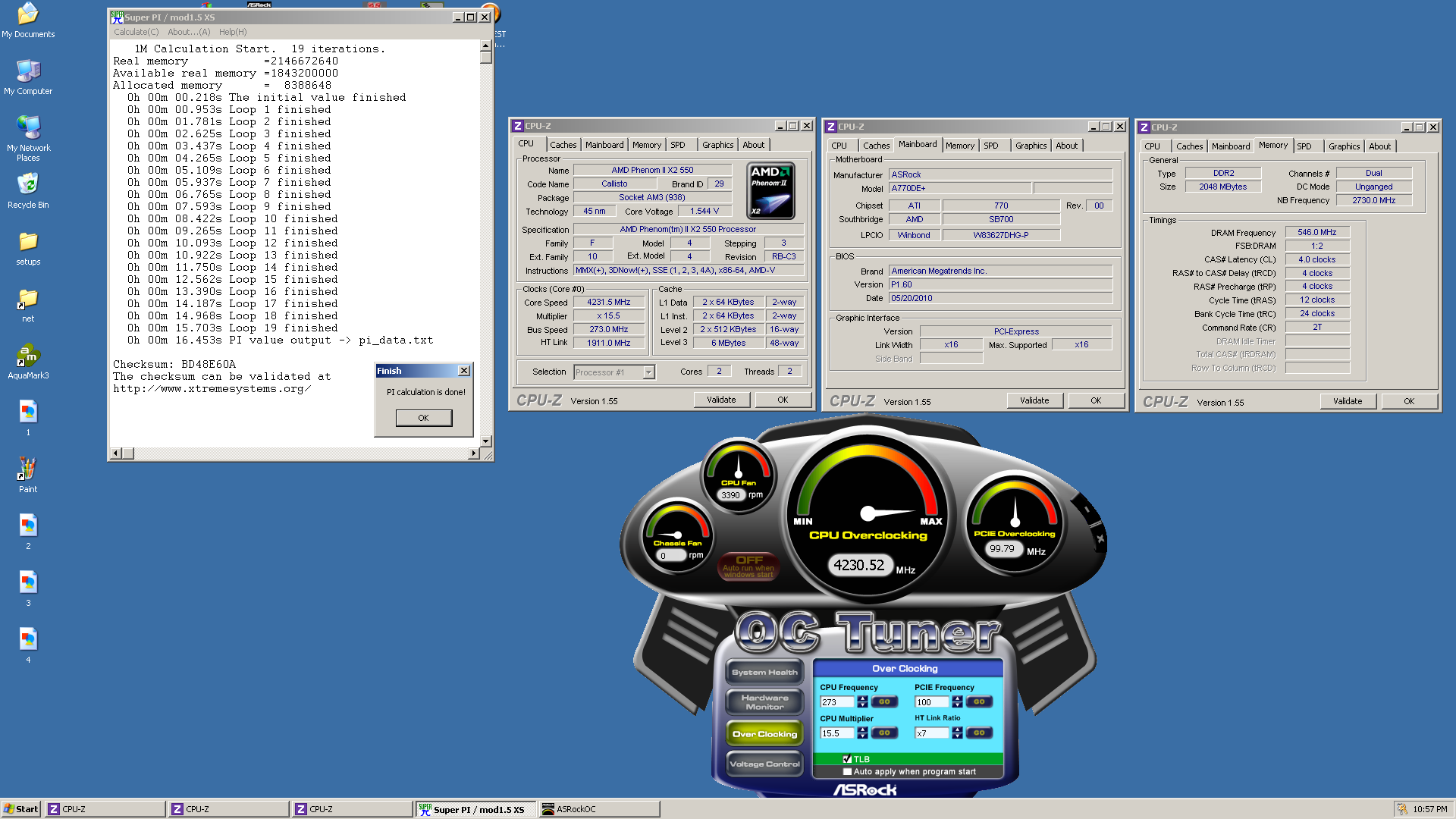Open Hardware Monitor in OC Tuner

[x=764, y=702]
